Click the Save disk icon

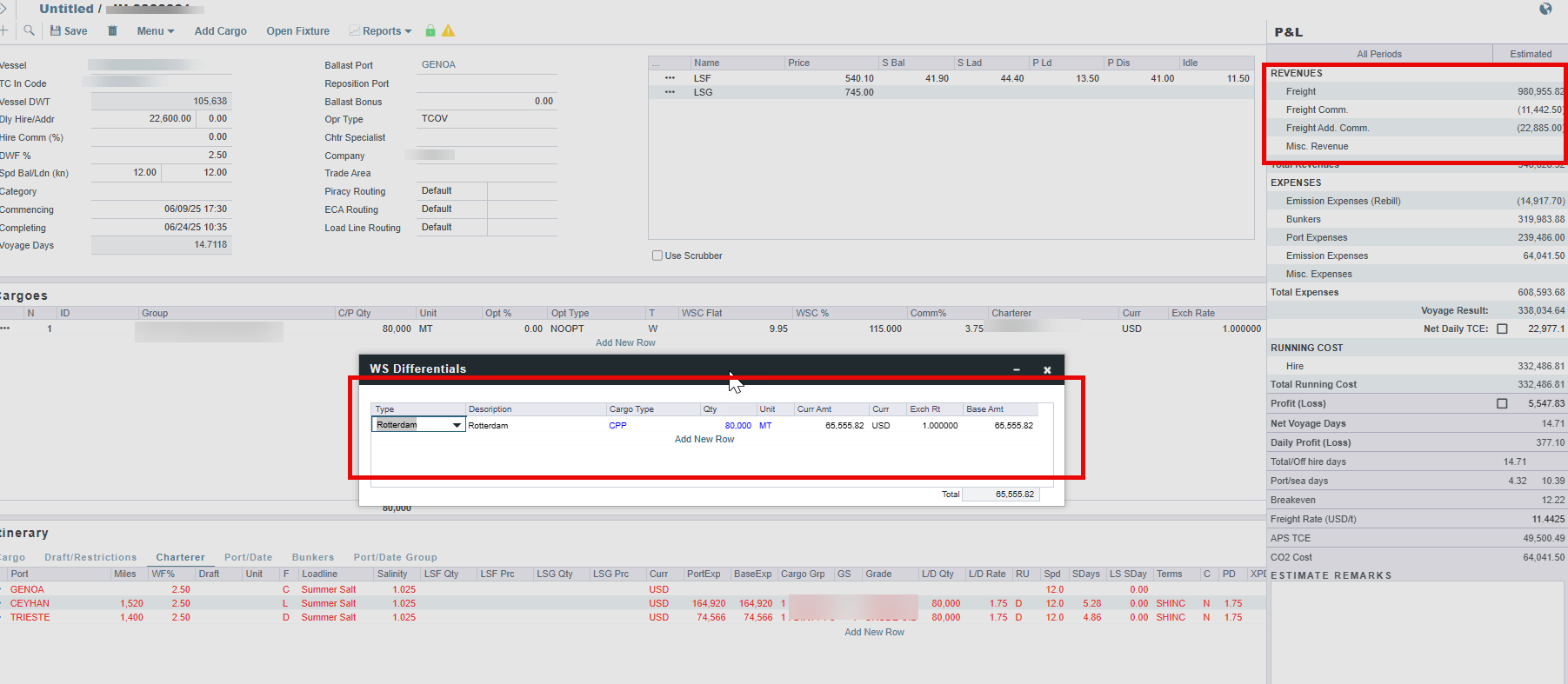point(56,30)
